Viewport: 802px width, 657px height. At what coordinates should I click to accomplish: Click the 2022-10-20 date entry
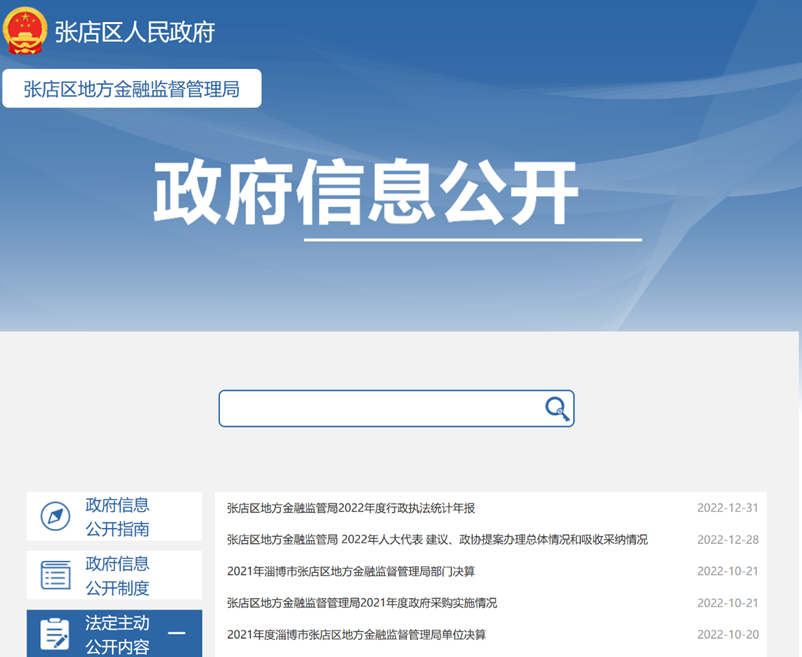[727, 635]
